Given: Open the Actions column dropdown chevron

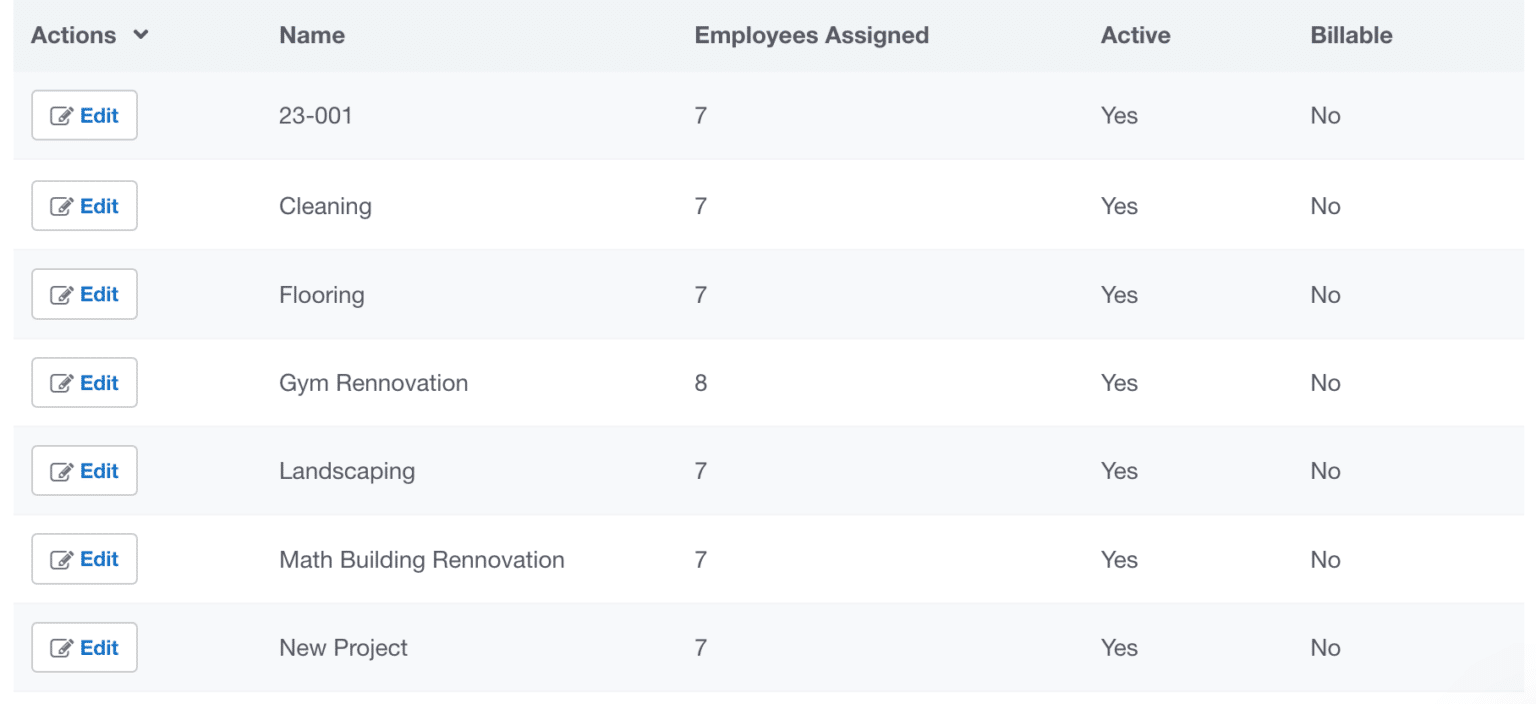Looking at the screenshot, I should pyautogui.click(x=140, y=34).
